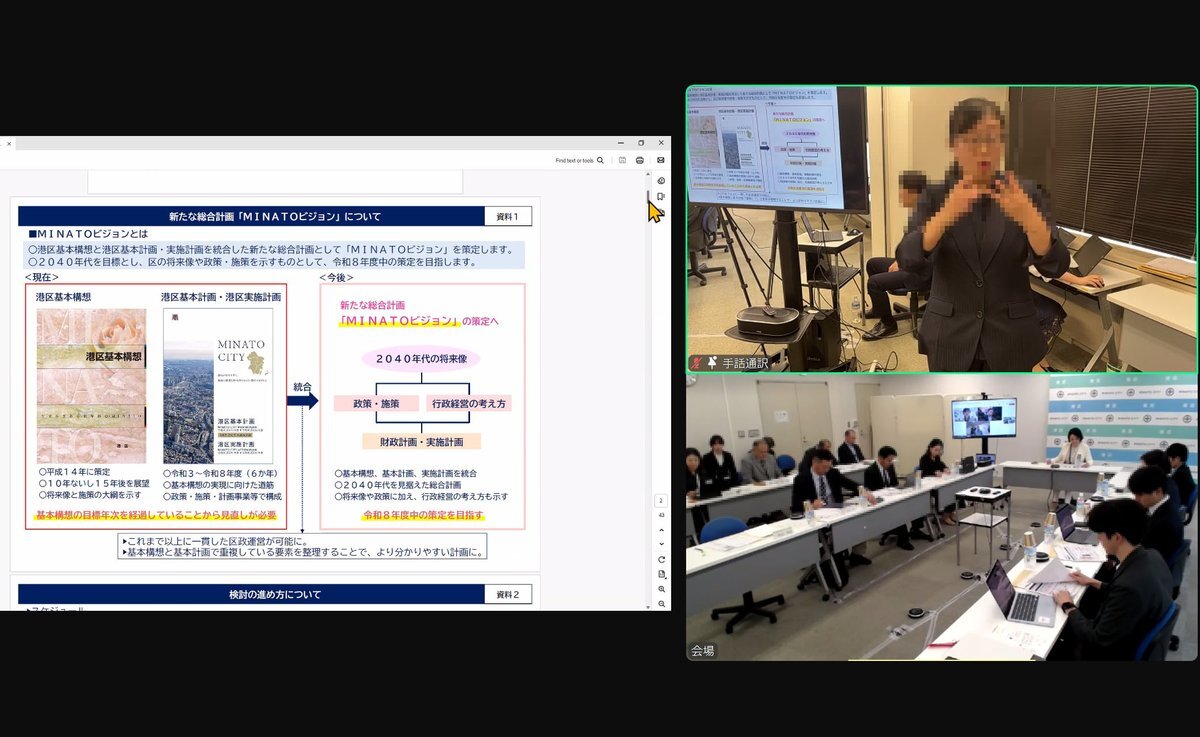Open the bookmarks panel icon in the right rail
The height and width of the screenshot is (737, 1200).
coord(661,197)
